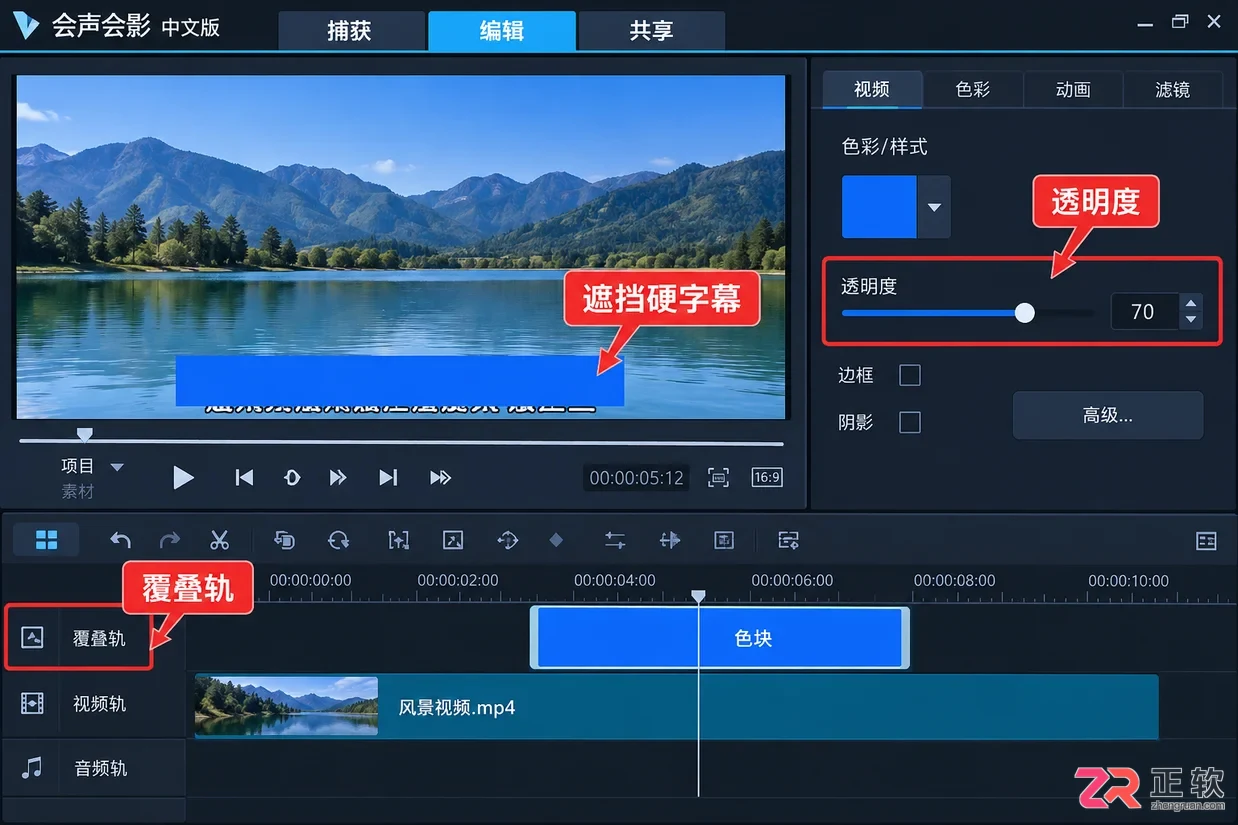Jump to the start of the project

point(244,478)
